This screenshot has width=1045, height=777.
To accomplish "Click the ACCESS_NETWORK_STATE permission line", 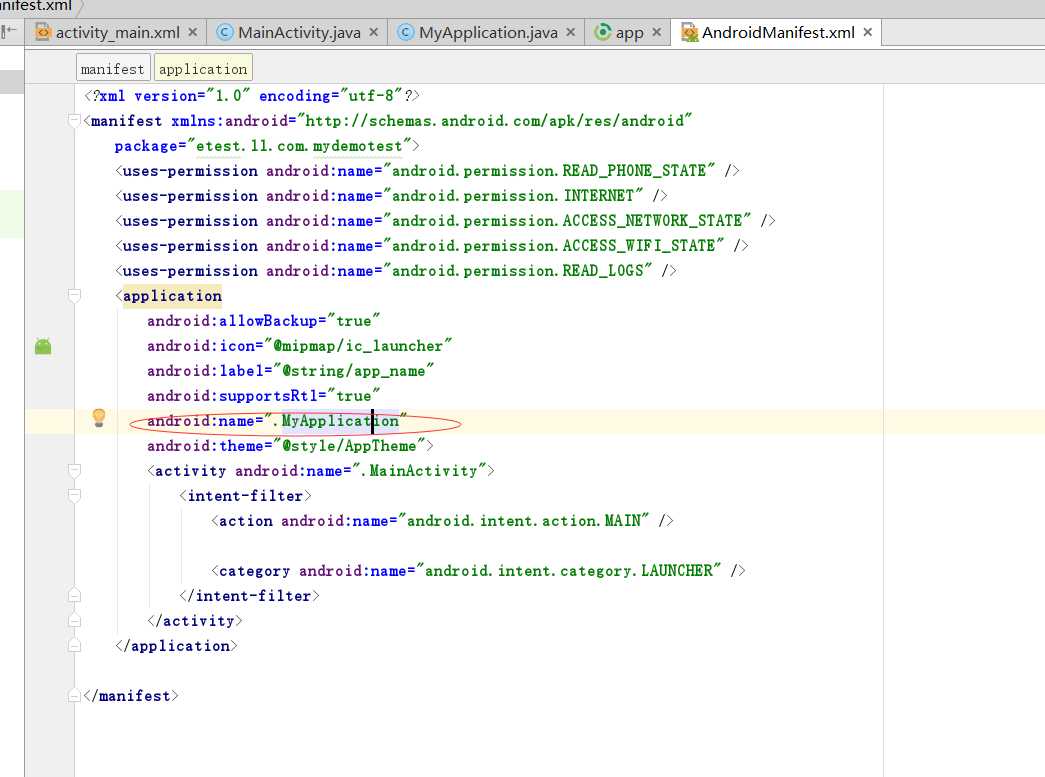I will 445,221.
